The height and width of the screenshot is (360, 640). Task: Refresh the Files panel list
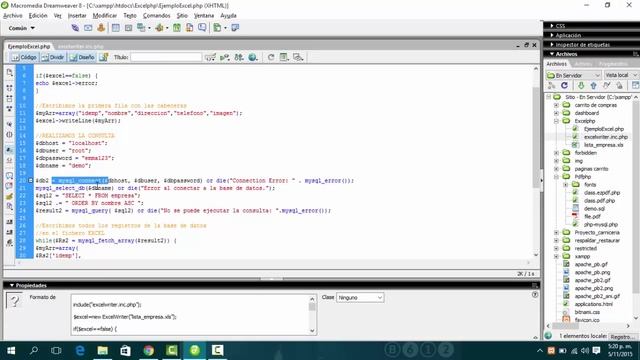click(x=564, y=85)
